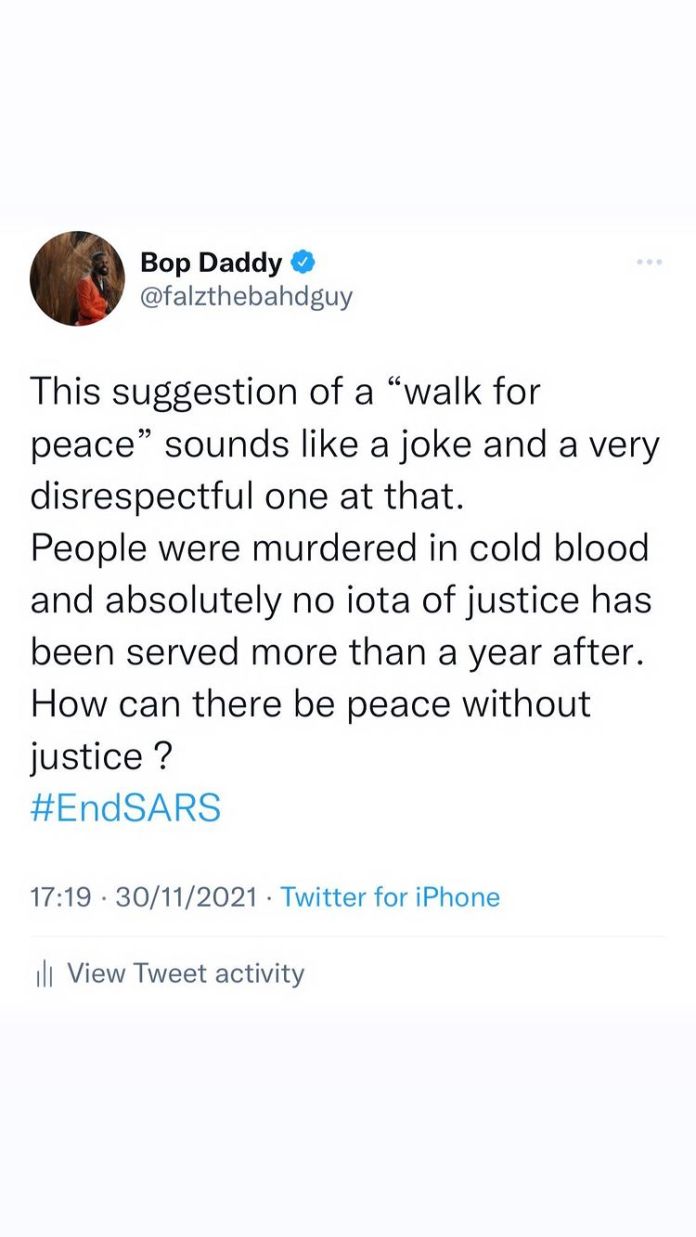
Task: Open Bop Daddy's profile picture
Action: click(77, 279)
